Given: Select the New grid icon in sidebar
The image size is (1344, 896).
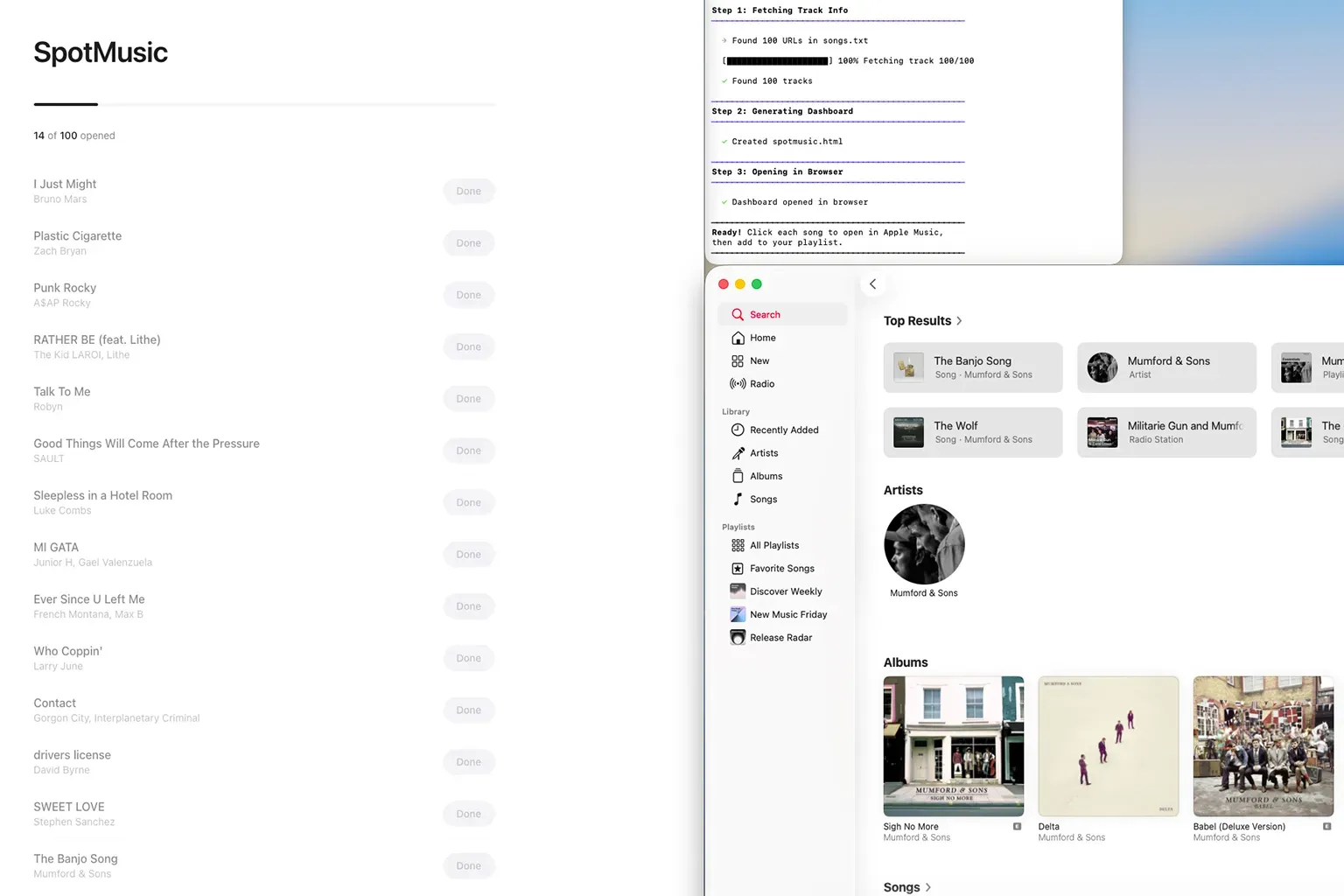Looking at the screenshot, I should pyautogui.click(x=738, y=360).
